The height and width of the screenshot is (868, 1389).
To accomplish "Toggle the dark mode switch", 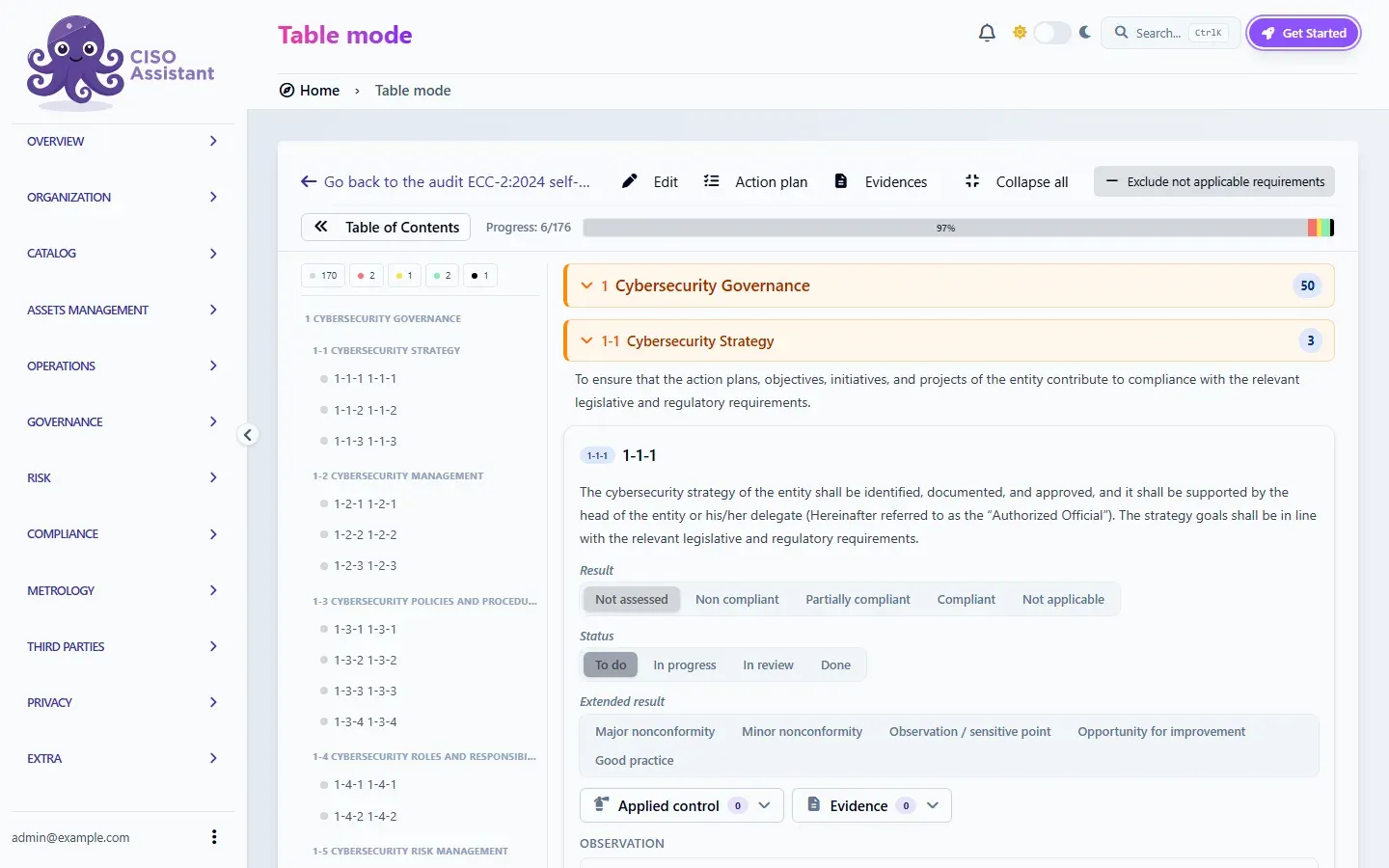I will [1052, 33].
